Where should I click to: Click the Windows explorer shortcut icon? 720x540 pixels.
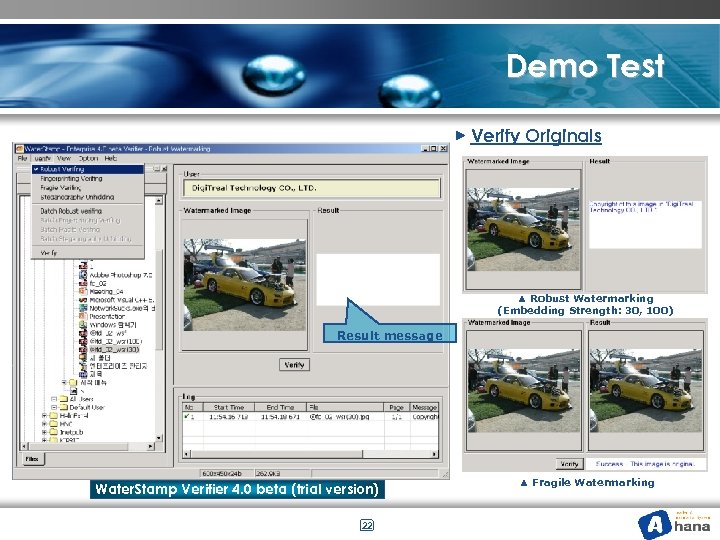tap(83, 325)
